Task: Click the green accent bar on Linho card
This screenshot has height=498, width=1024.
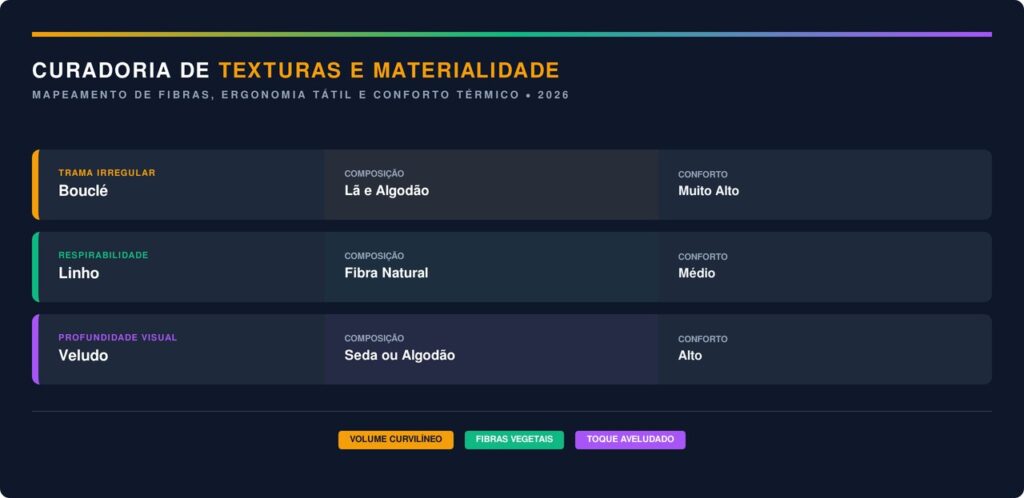Action: 35,267
